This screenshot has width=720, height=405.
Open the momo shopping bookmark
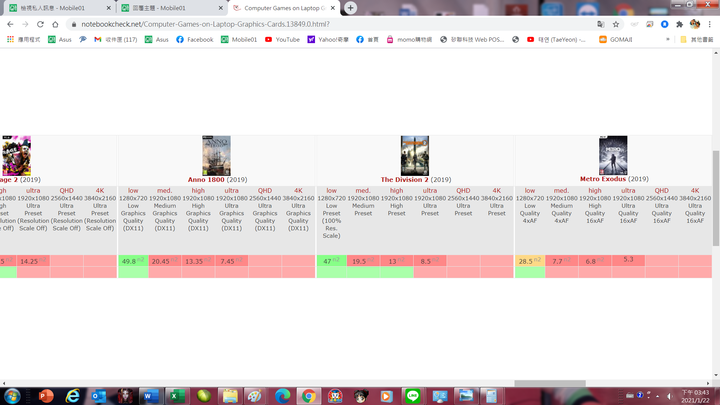(409, 39)
